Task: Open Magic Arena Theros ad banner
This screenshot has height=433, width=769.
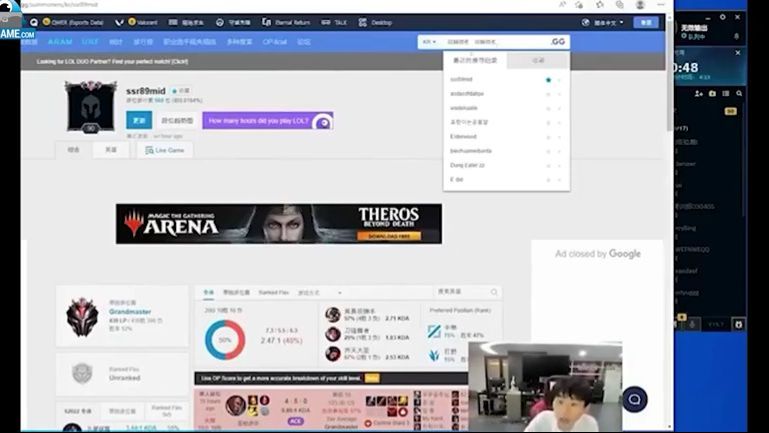Action: [x=279, y=224]
